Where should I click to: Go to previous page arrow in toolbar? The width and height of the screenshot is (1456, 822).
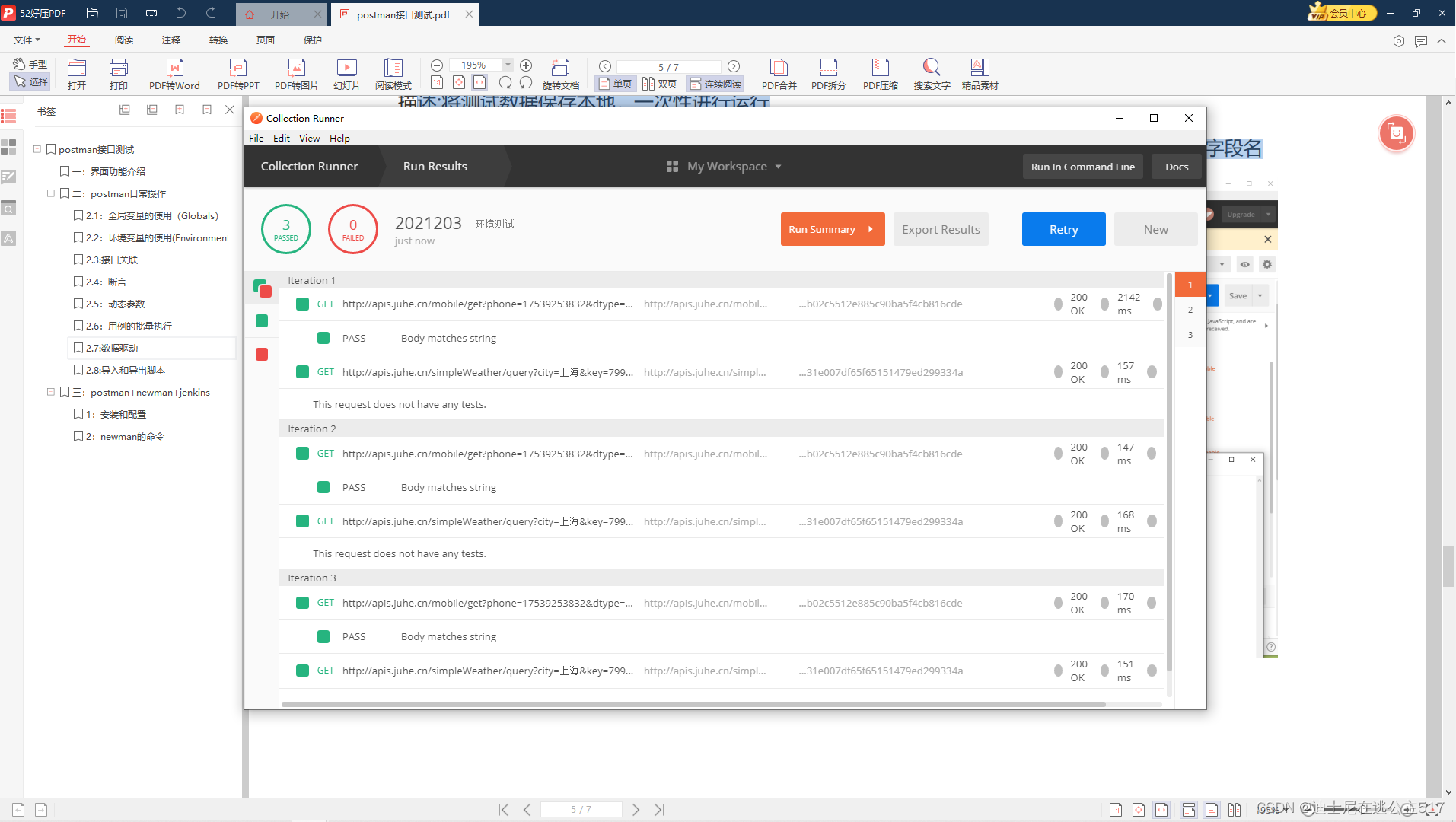[605, 66]
